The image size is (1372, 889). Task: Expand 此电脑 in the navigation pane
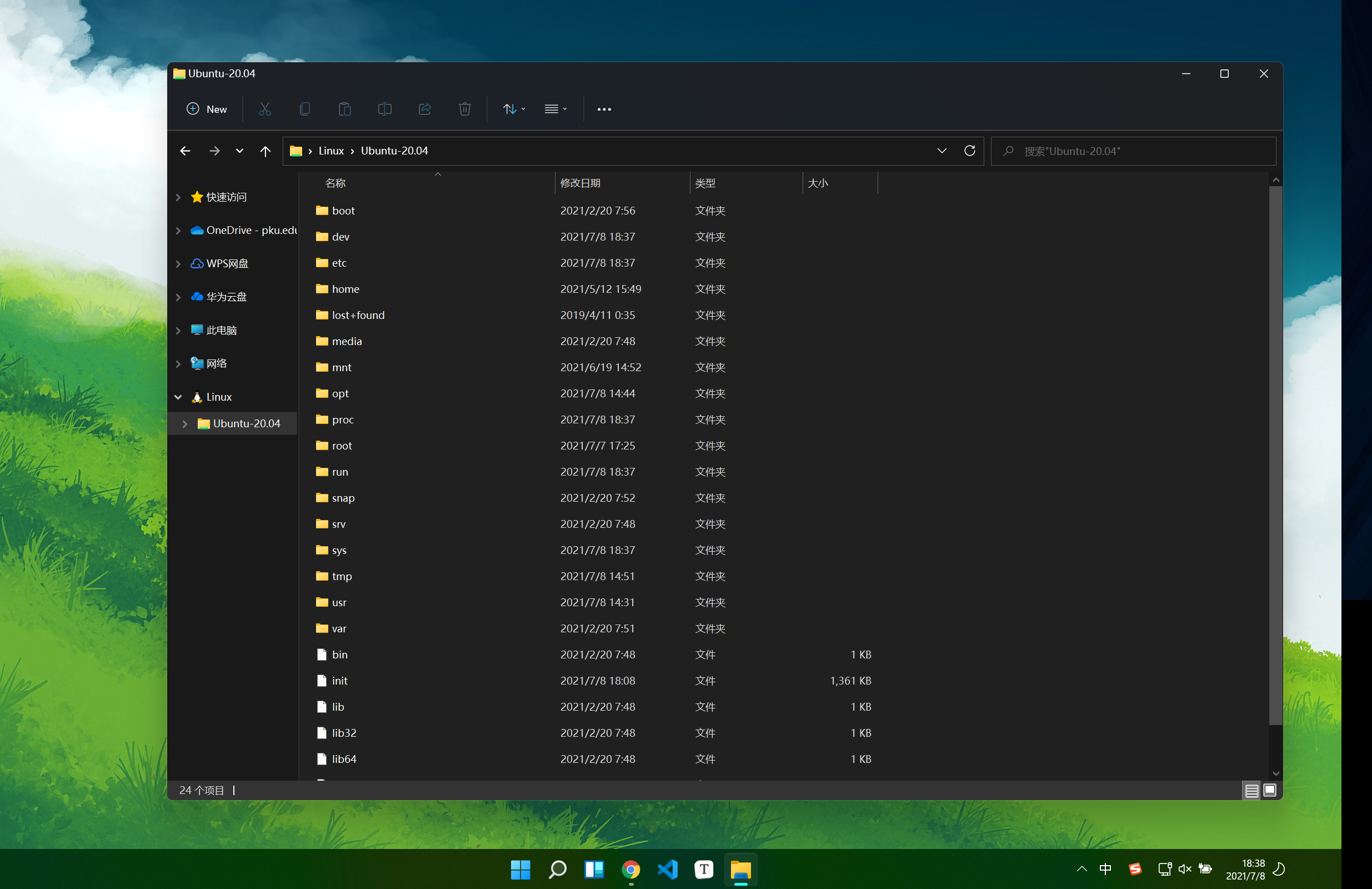click(x=178, y=330)
